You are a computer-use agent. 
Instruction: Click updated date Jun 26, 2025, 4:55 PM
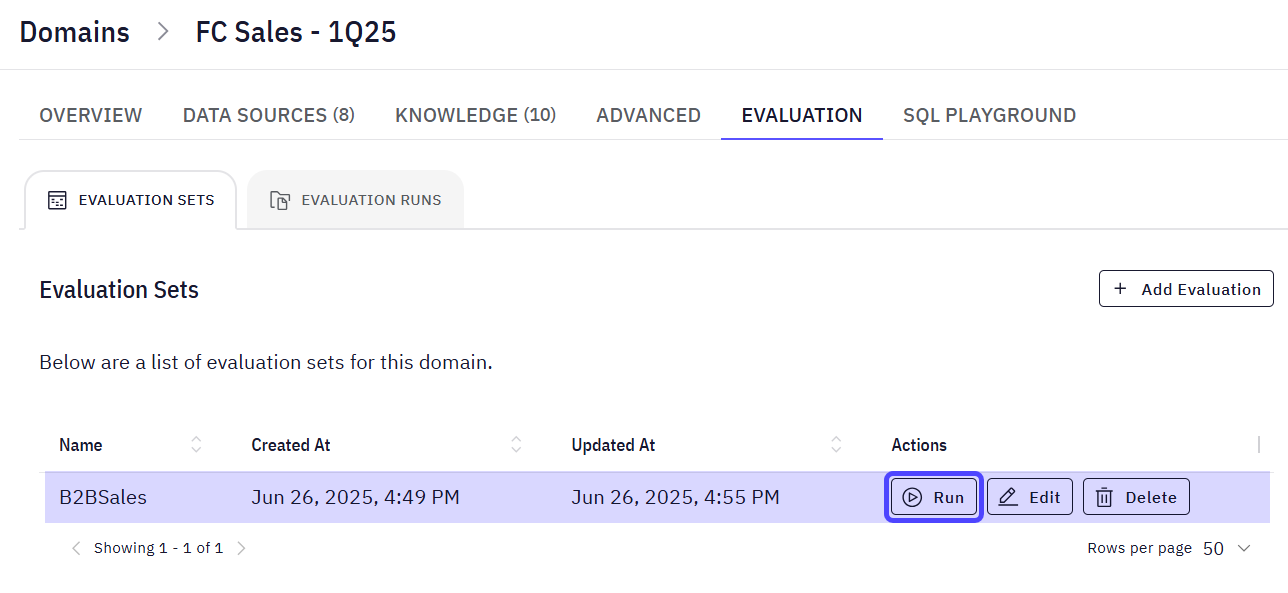click(675, 497)
